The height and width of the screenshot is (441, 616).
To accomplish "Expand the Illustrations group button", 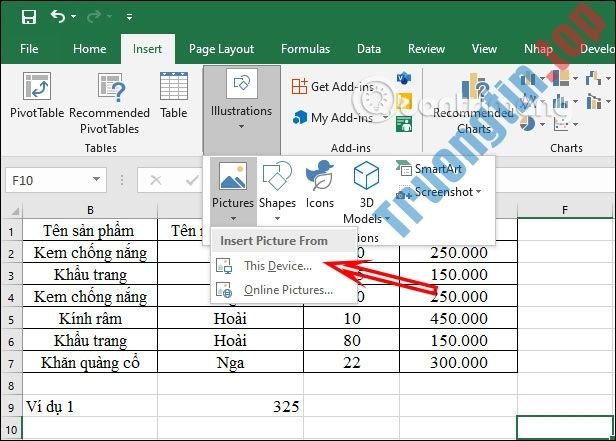I will [242, 110].
